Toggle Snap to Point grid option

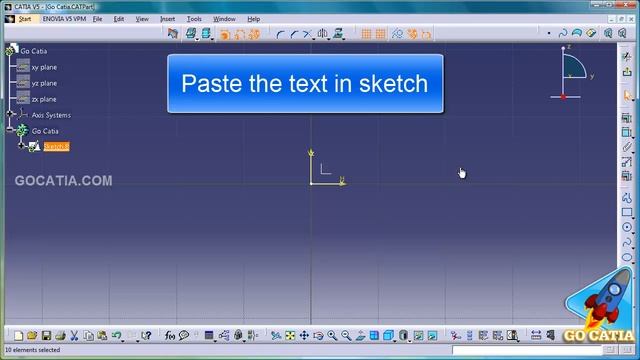tap(380, 34)
